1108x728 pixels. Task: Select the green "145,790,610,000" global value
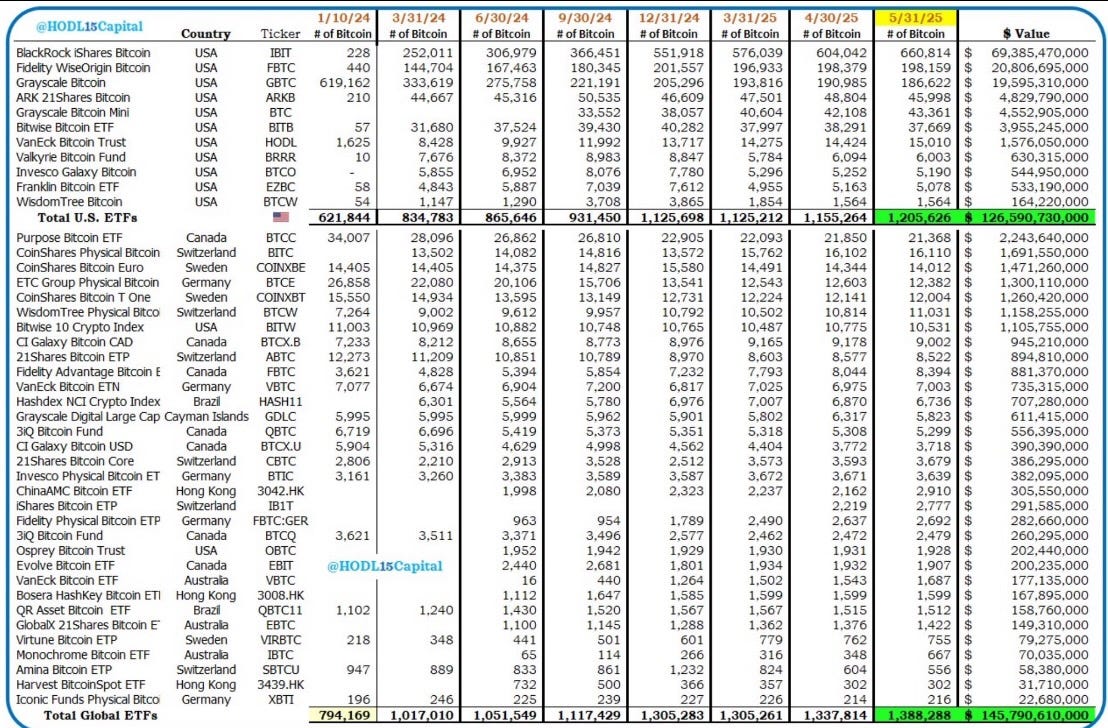1029,715
